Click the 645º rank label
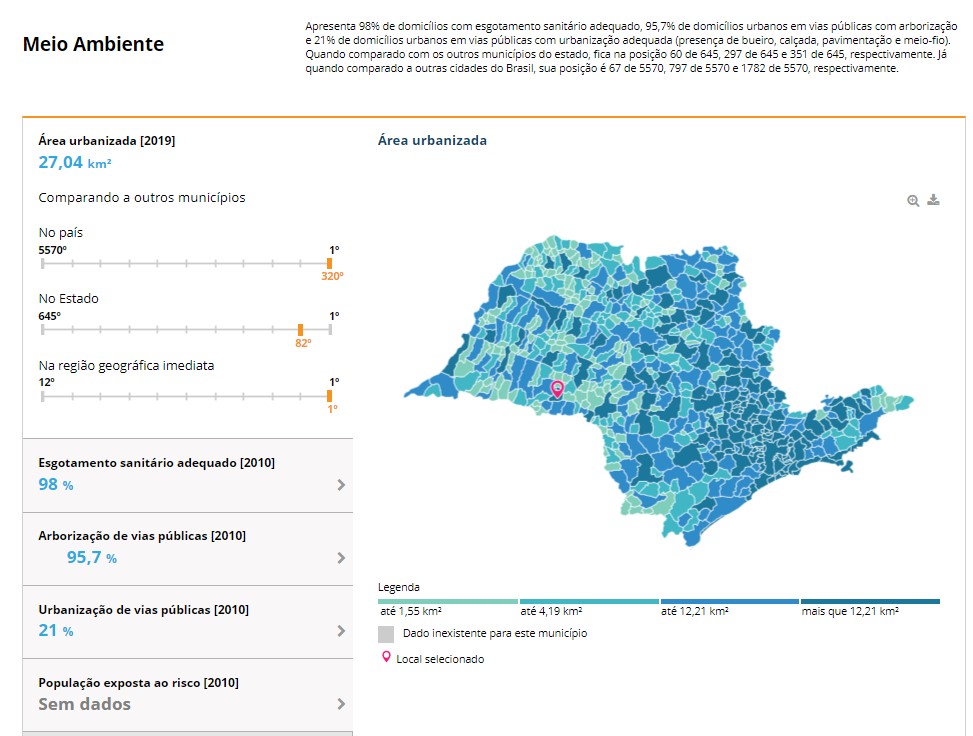Viewport: 973px width, 736px height. click(50, 316)
